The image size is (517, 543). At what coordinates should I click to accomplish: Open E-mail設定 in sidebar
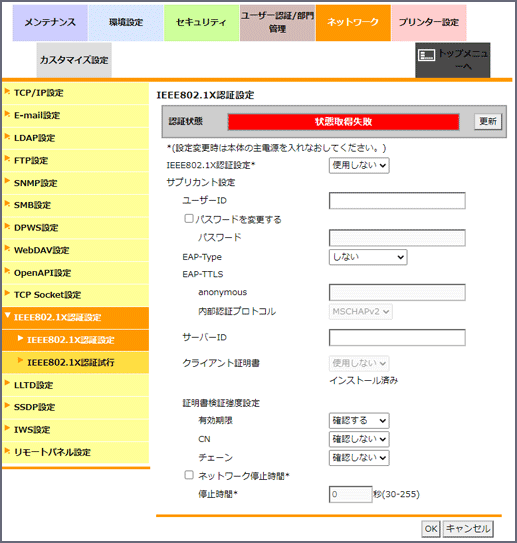75,116
